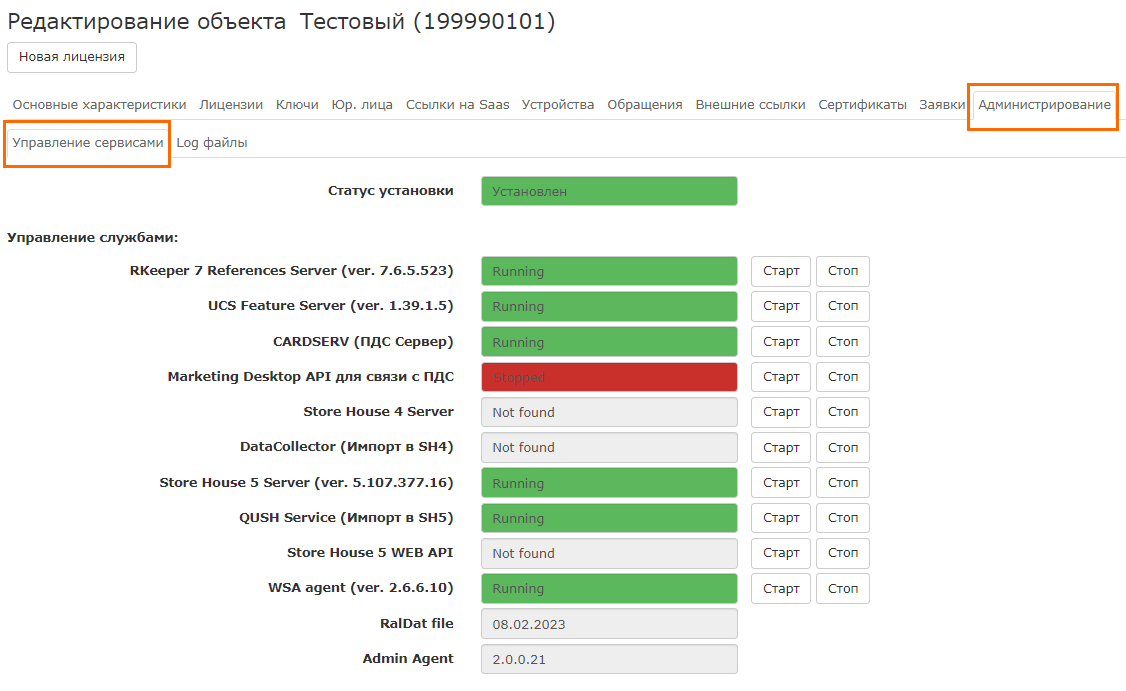Click the Новая лицензия button
Image resolution: width=1126 pixels, height=691 pixels.
pos(72,57)
